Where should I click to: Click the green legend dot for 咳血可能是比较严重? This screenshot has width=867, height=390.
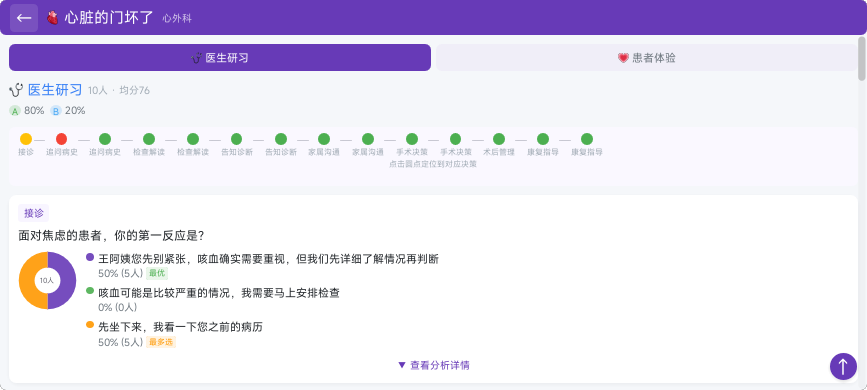pyautogui.click(x=90, y=290)
